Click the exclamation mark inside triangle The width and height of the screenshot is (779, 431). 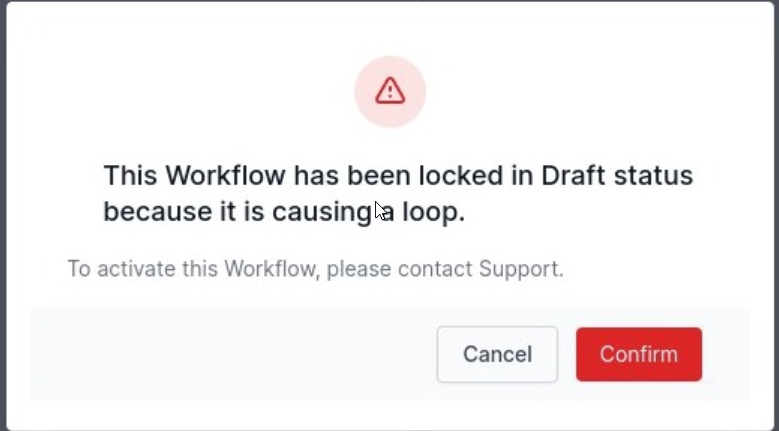click(x=390, y=92)
